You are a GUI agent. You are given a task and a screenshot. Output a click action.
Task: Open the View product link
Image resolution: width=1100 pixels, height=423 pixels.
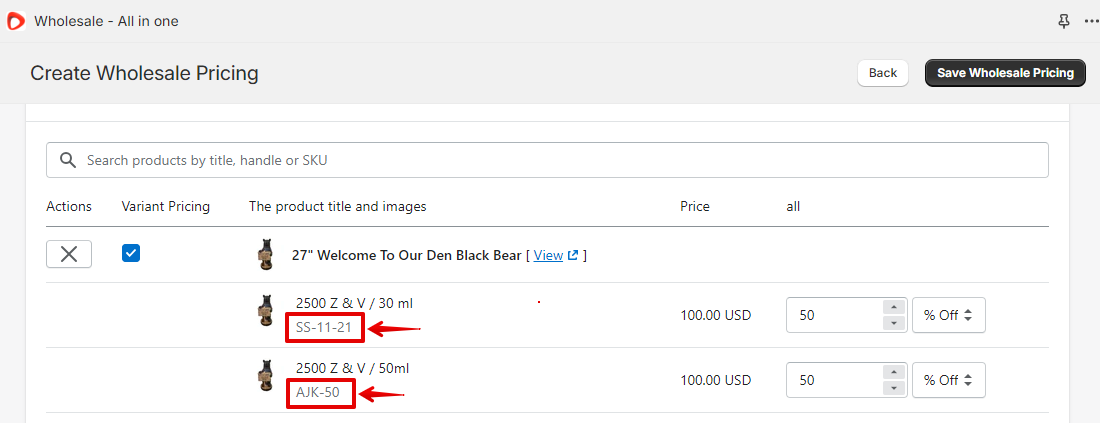pyautogui.click(x=548, y=255)
